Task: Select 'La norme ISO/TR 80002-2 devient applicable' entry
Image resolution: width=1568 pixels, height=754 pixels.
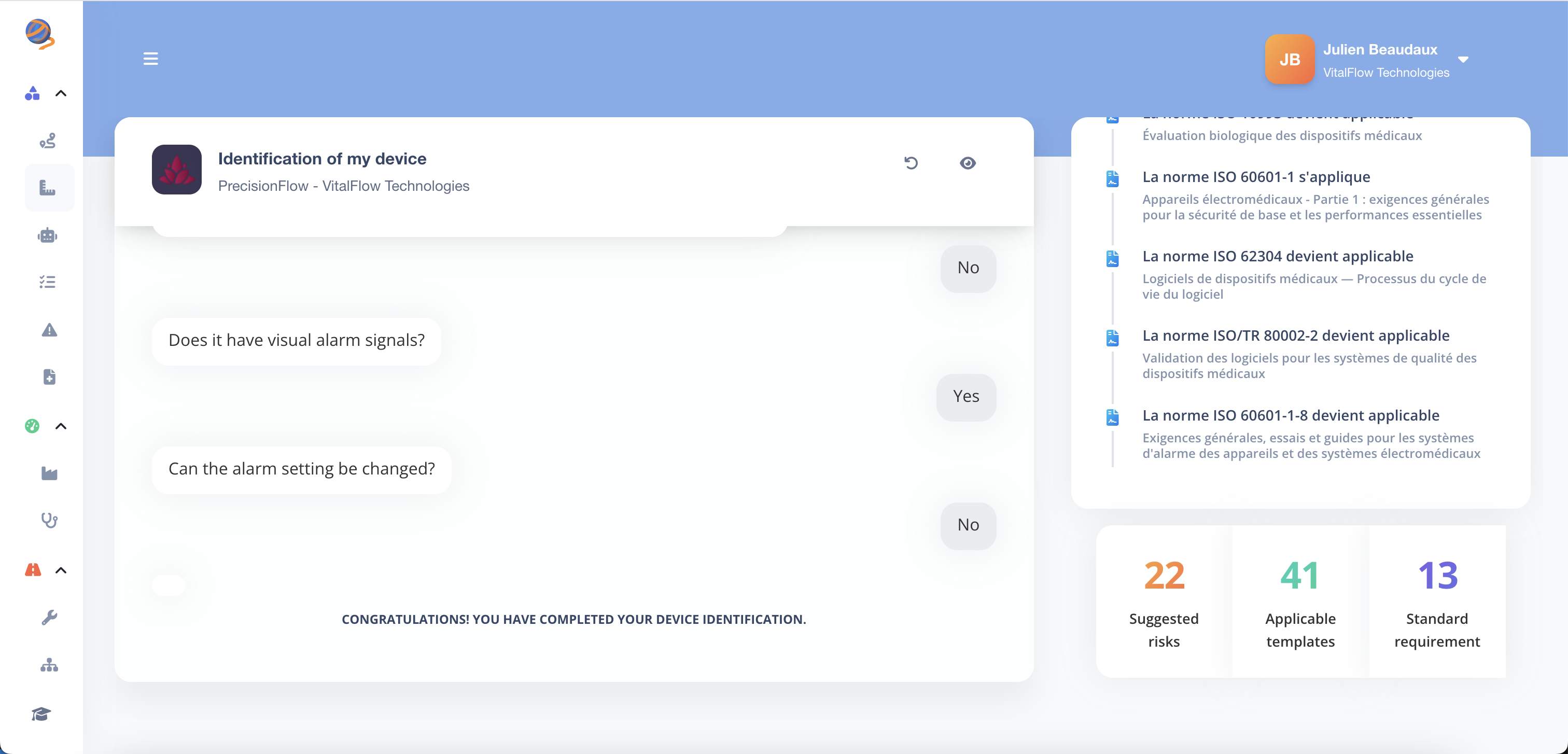Action: [1295, 336]
